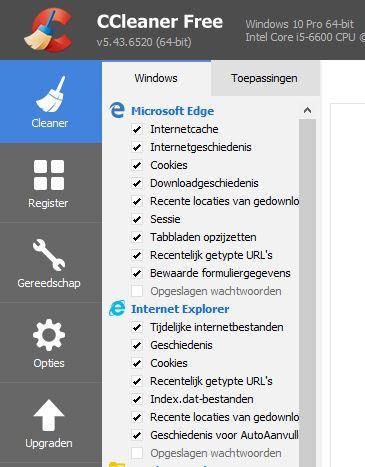The height and width of the screenshot is (467, 365).
Task: Toggle the Tabbladen opzijzetten checkbox
Action: 137,237
